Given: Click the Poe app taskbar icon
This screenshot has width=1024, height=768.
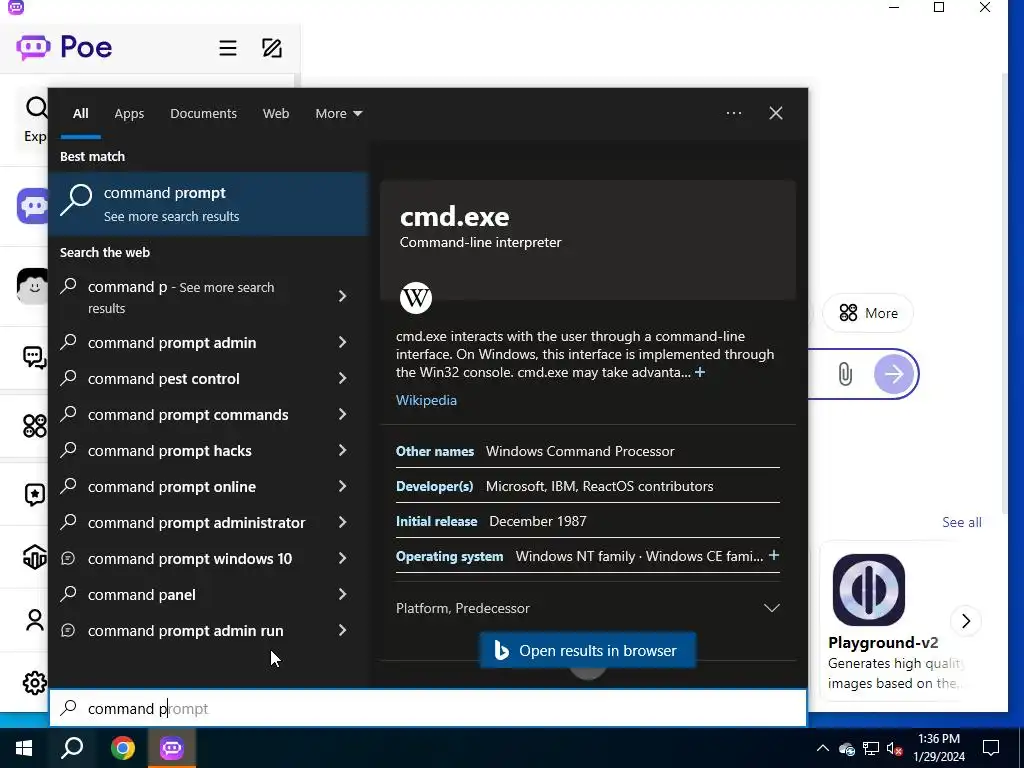Looking at the screenshot, I should click(172, 748).
